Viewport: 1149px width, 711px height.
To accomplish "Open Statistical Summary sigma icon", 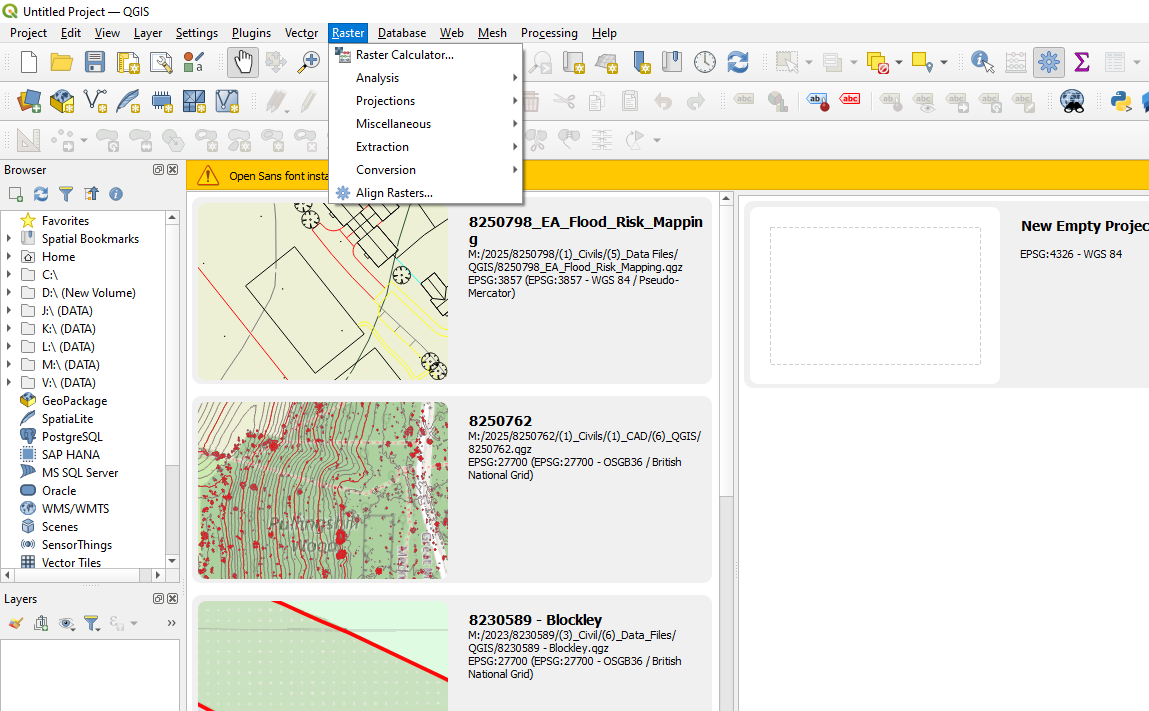I will pos(1081,62).
